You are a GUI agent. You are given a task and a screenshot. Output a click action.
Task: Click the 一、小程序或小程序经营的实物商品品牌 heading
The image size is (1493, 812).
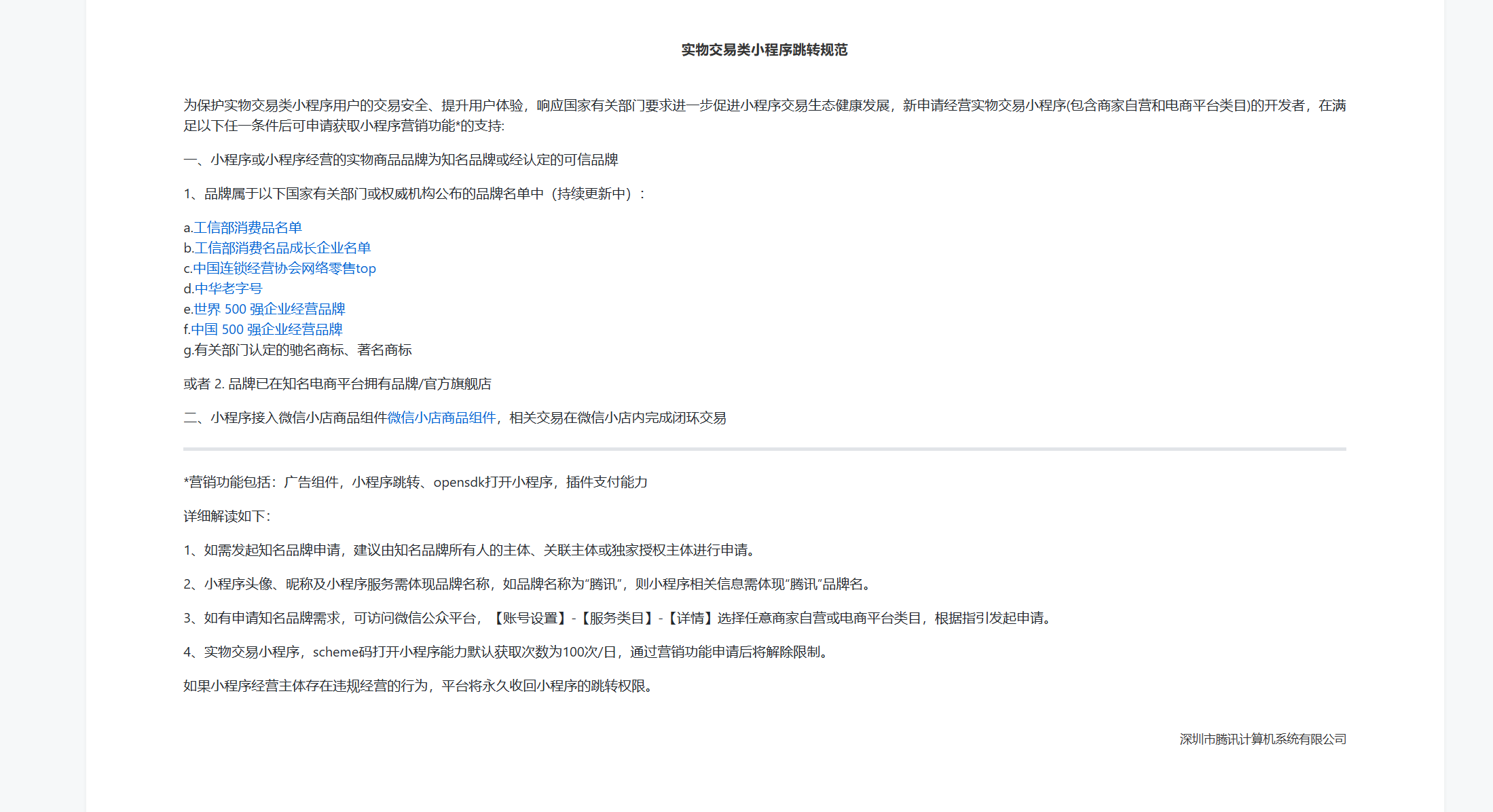point(401,160)
